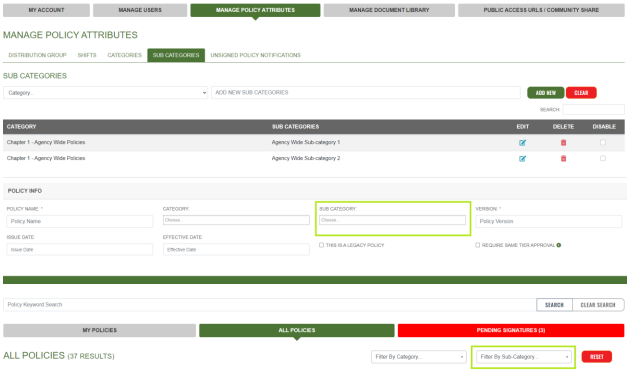Click green Add New button
Screen dimensions: 627x376
(545, 93)
